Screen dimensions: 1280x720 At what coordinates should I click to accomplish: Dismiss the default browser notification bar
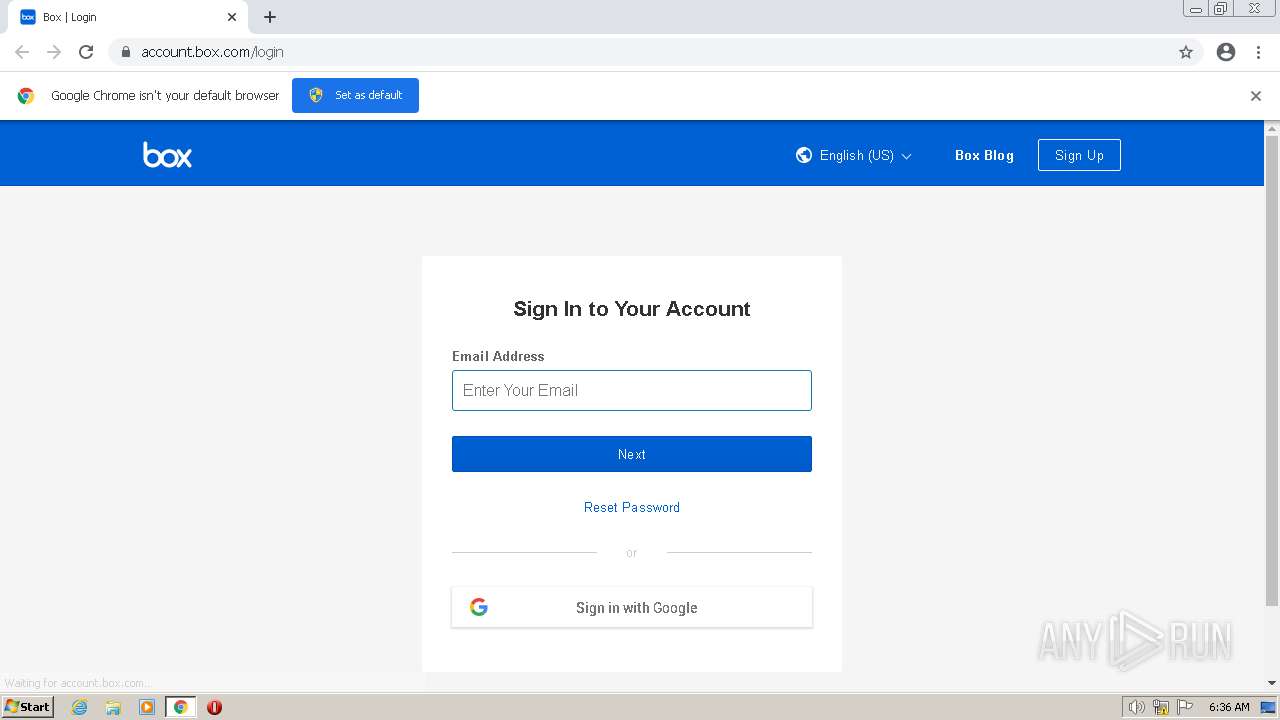point(1256,96)
